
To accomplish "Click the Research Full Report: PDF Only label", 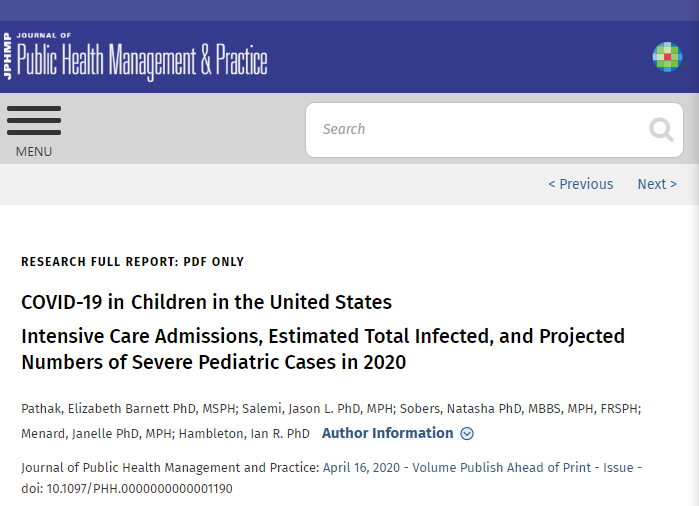I will pyautogui.click(x=132, y=262).
